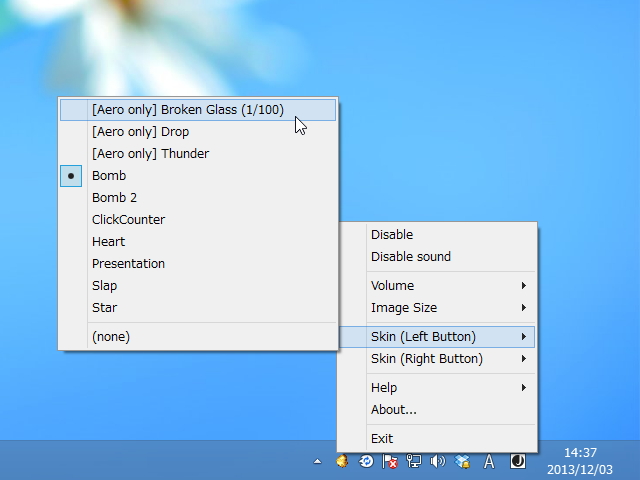Open the taskbar clock showing 14:37
Screen dimensions: 640x480
pyautogui.click(x=580, y=461)
